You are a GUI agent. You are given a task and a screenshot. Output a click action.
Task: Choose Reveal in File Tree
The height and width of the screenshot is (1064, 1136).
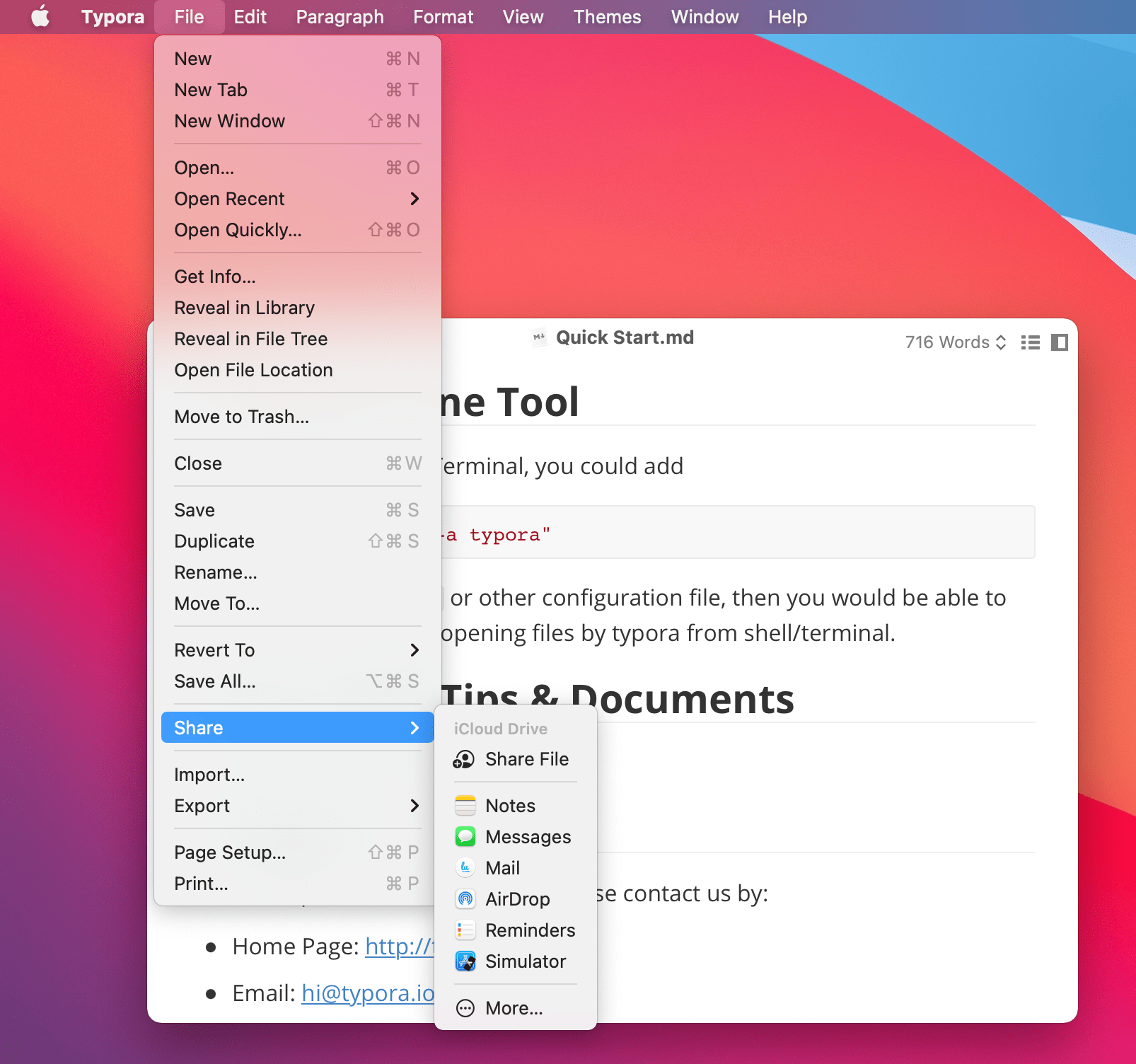point(297,339)
